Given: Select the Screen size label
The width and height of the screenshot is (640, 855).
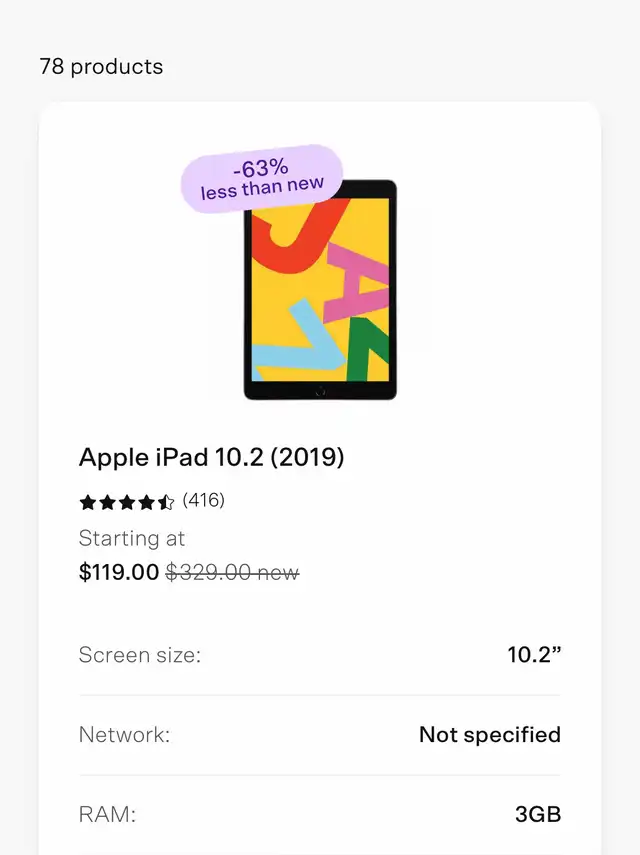Looking at the screenshot, I should [140, 655].
